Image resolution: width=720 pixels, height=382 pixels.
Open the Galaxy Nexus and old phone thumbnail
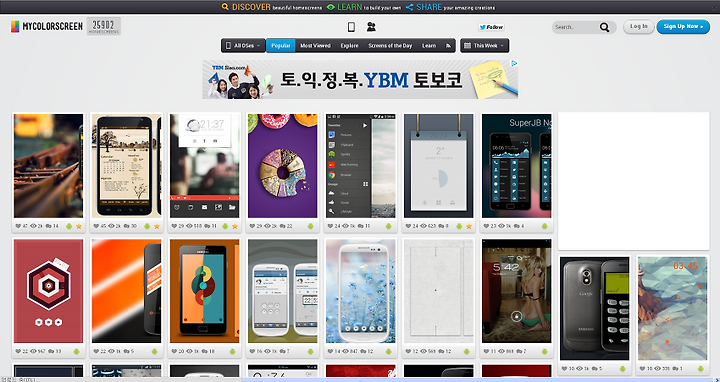pos(595,308)
